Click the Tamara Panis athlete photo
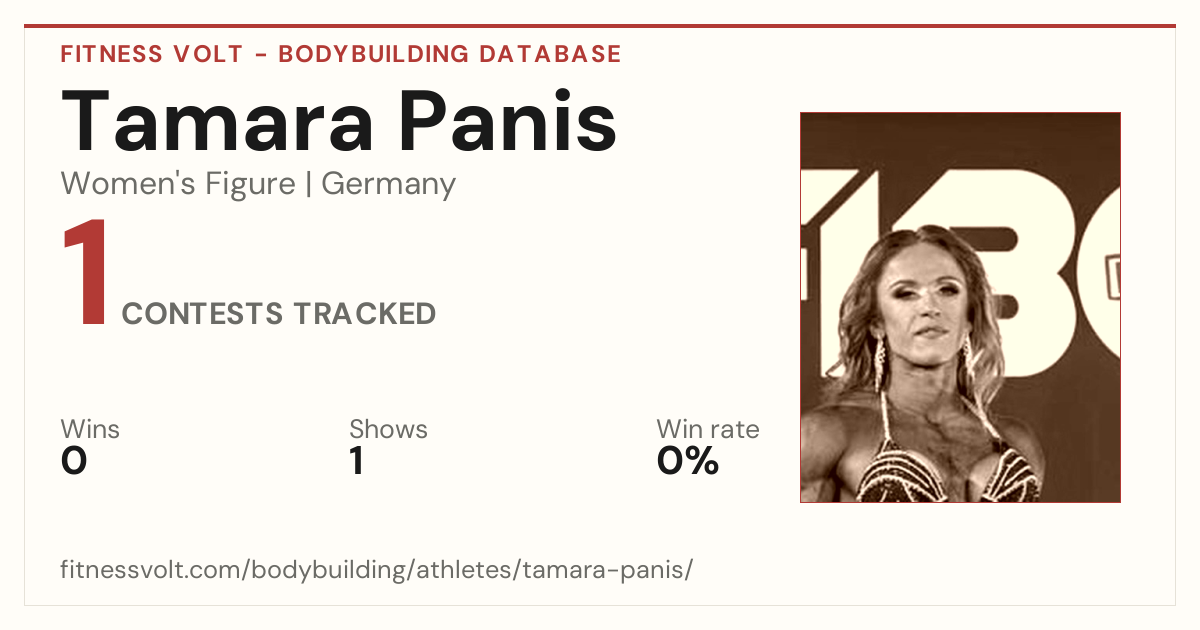 tap(960, 307)
